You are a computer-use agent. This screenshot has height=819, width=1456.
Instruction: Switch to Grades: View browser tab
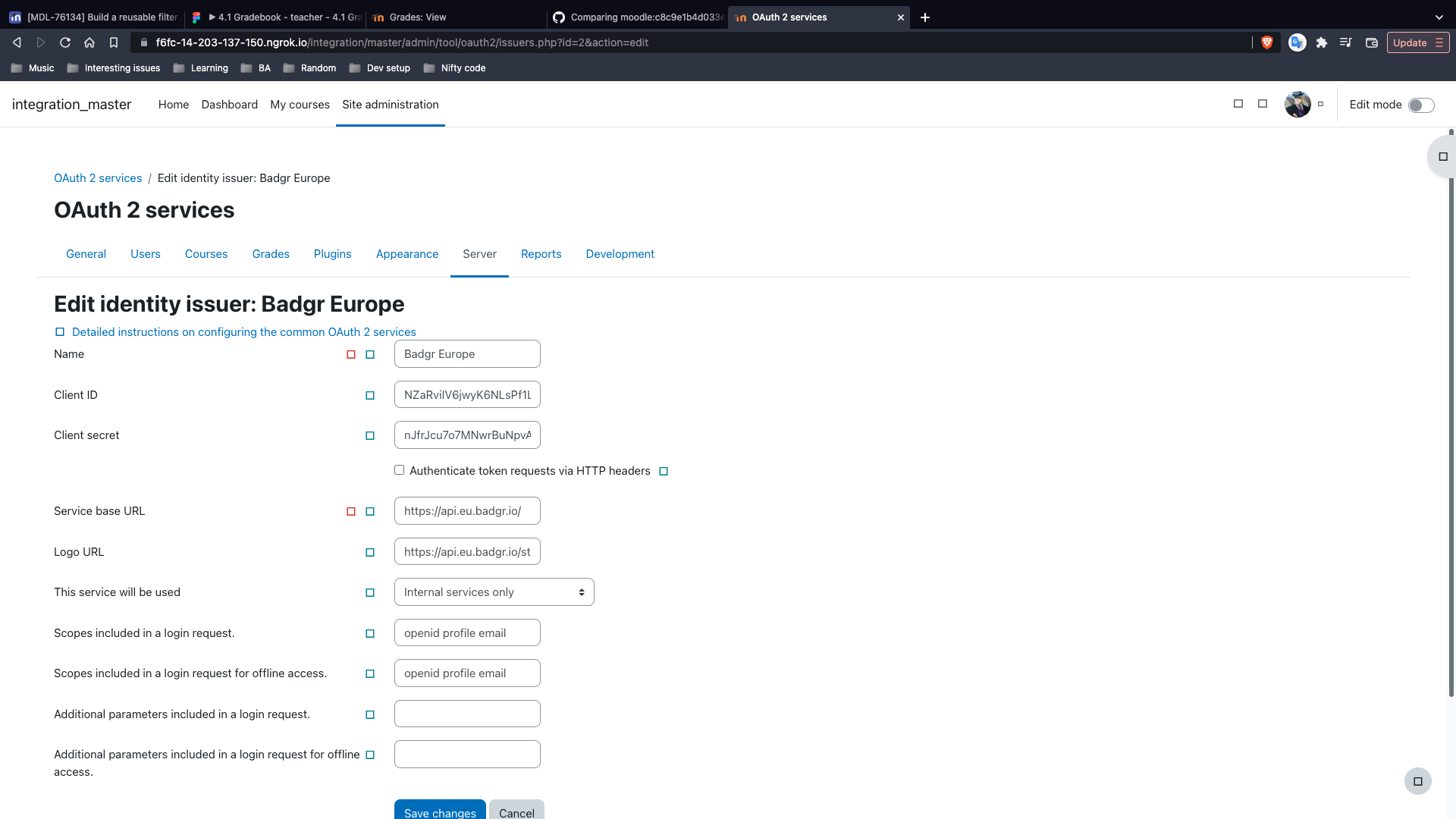pos(455,17)
